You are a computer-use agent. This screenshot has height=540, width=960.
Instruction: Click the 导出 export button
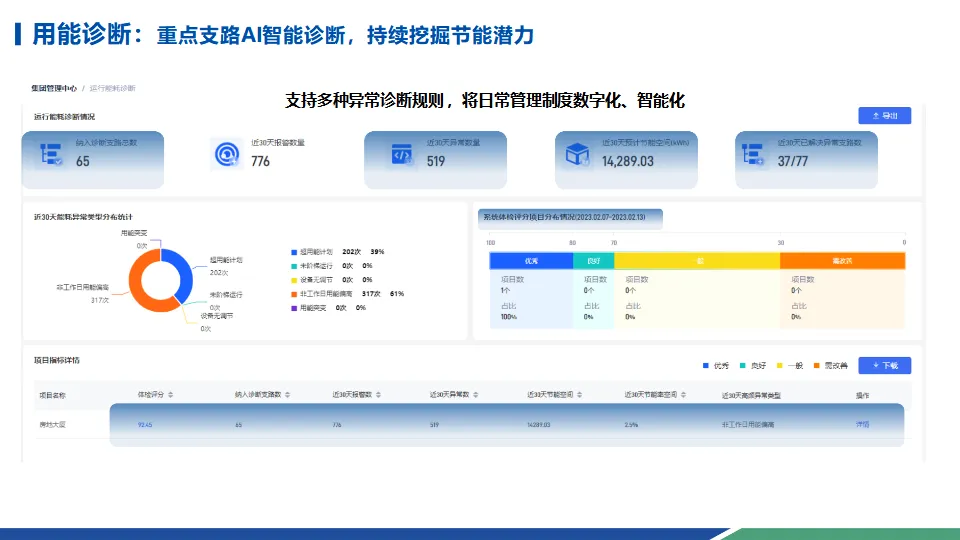(x=884, y=116)
